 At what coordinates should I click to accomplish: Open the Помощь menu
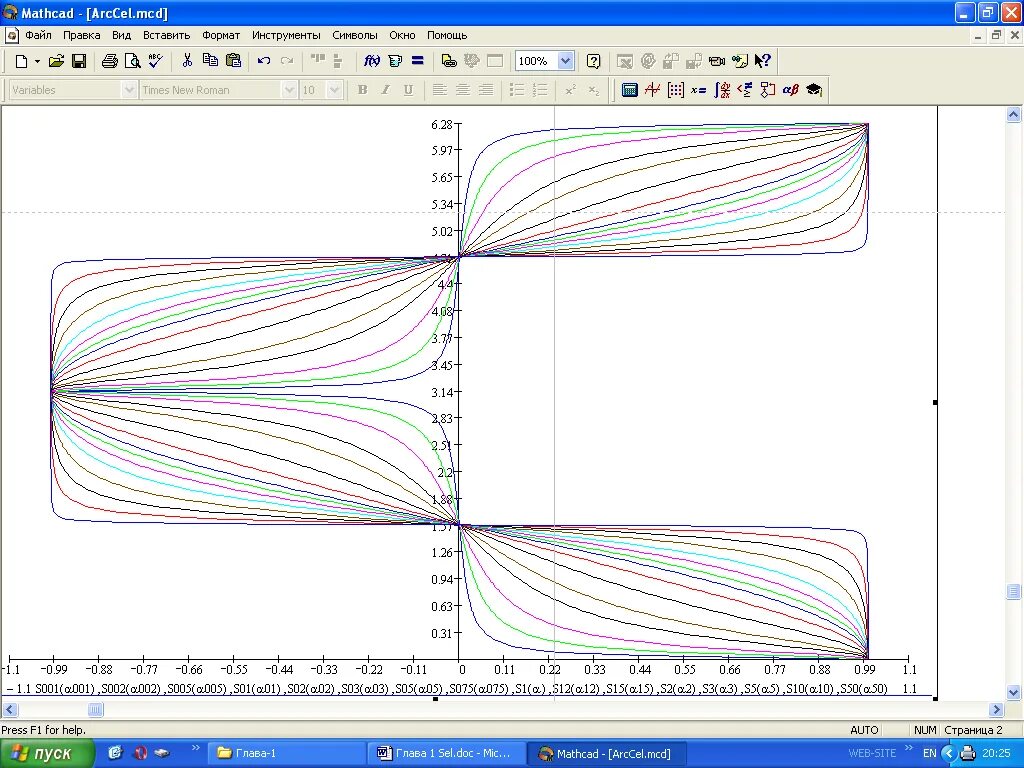[447, 35]
